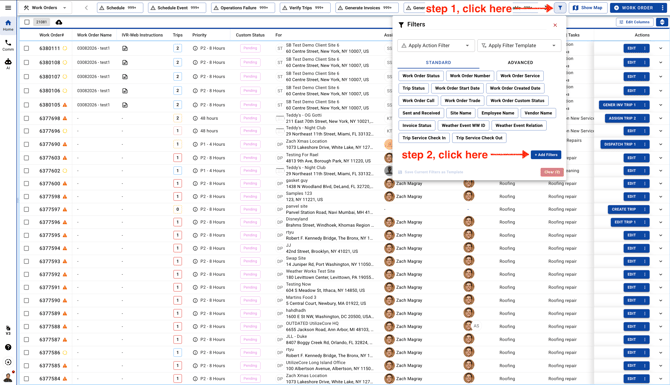The image size is (670, 385).
Task: Select the Work Order Status filter chip
Action: (420, 76)
